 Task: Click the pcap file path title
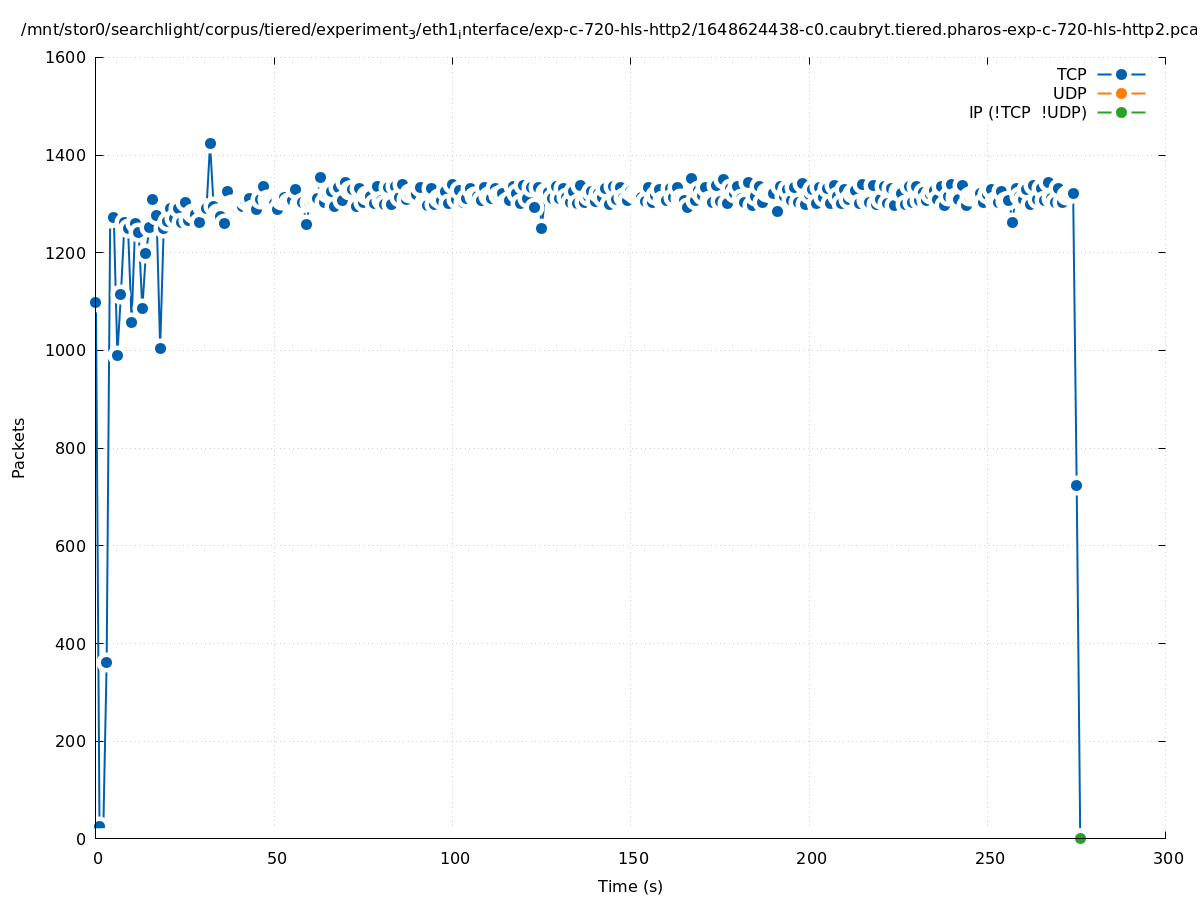608,30
